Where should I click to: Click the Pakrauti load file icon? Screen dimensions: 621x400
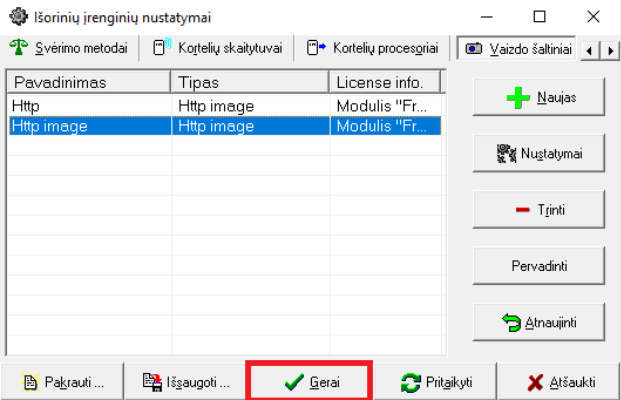click(30, 382)
